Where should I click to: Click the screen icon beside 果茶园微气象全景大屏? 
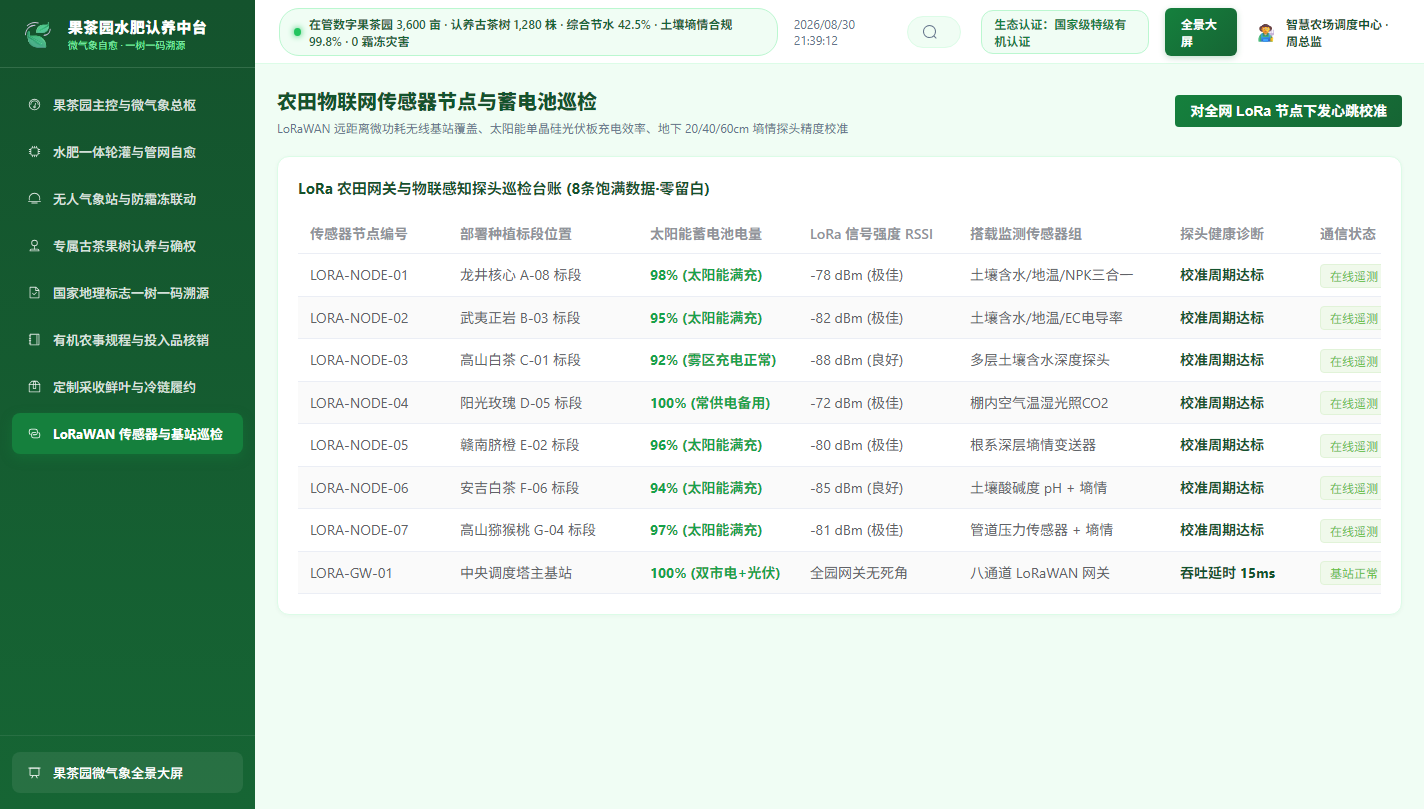[x=34, y=773]
